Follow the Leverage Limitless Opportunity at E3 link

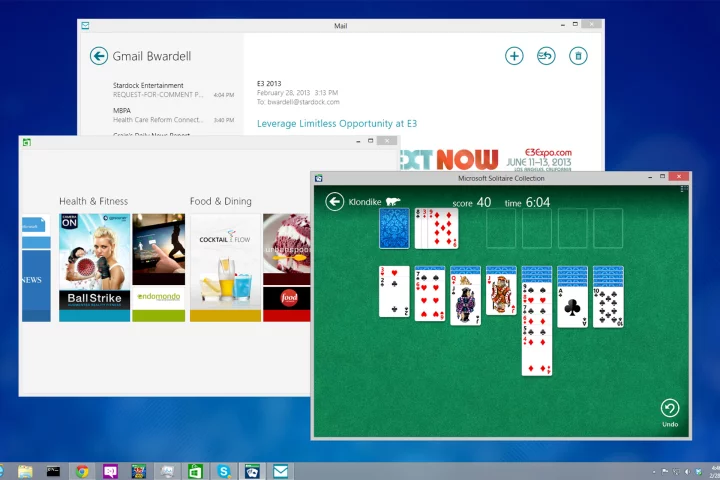pyautogui.click(x=337, y=124)
